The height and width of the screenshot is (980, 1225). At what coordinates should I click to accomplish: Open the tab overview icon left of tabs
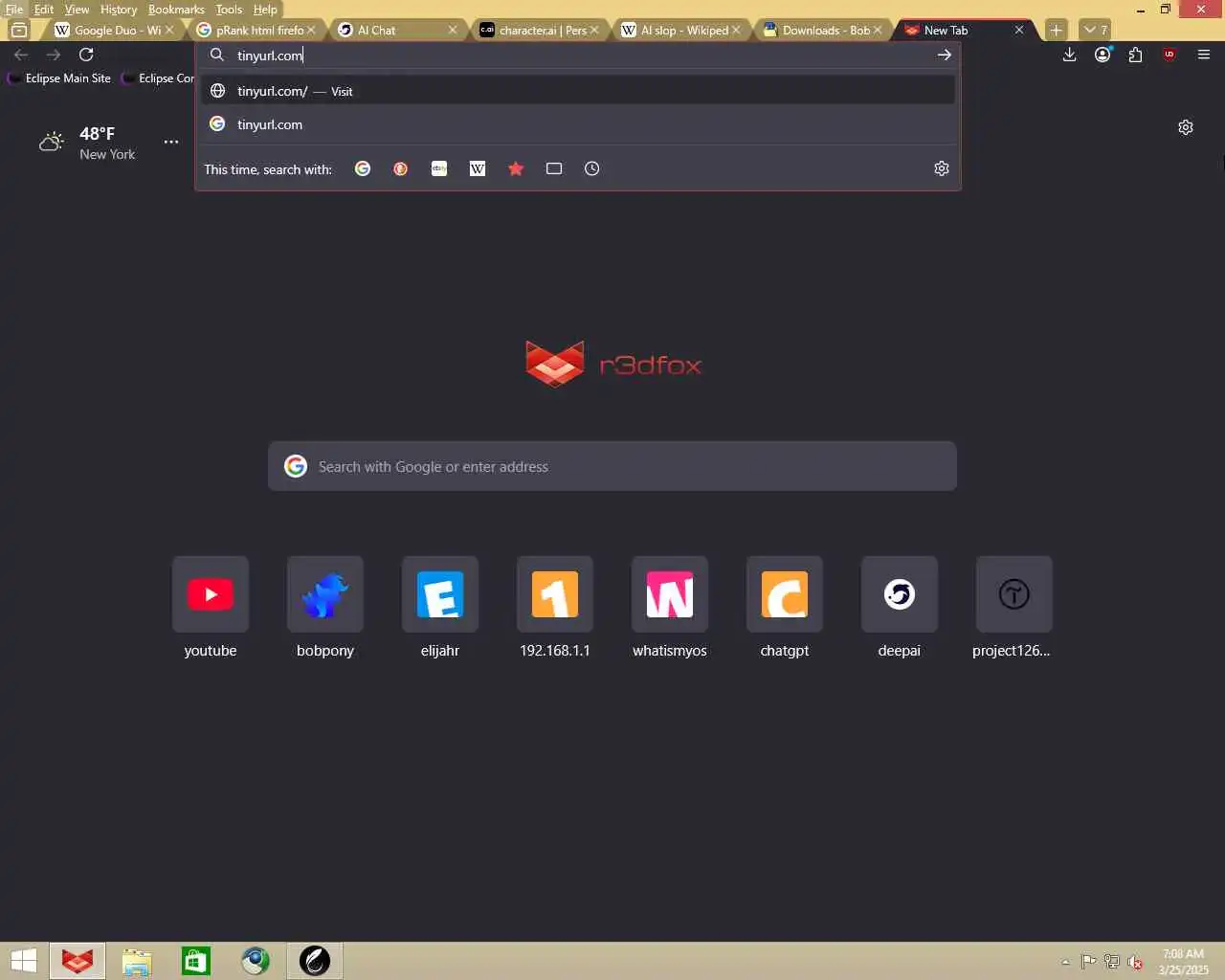coord(19,30)
